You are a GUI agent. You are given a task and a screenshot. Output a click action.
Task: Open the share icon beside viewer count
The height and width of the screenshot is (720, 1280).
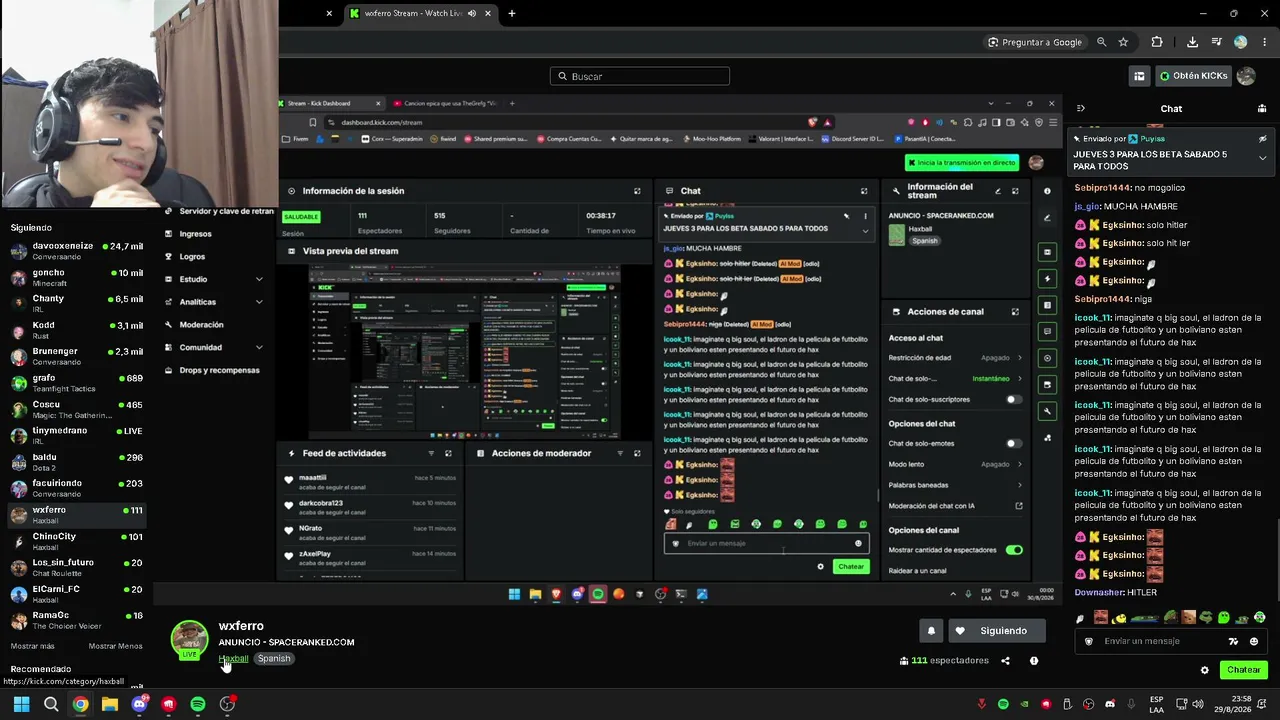tap(1005, 661)
